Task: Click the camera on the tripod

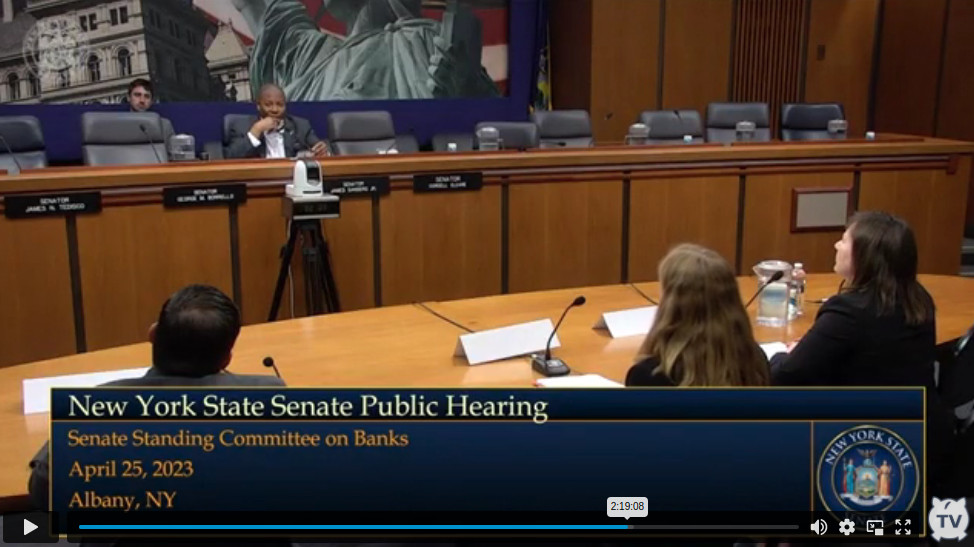Action: point(305,179)
